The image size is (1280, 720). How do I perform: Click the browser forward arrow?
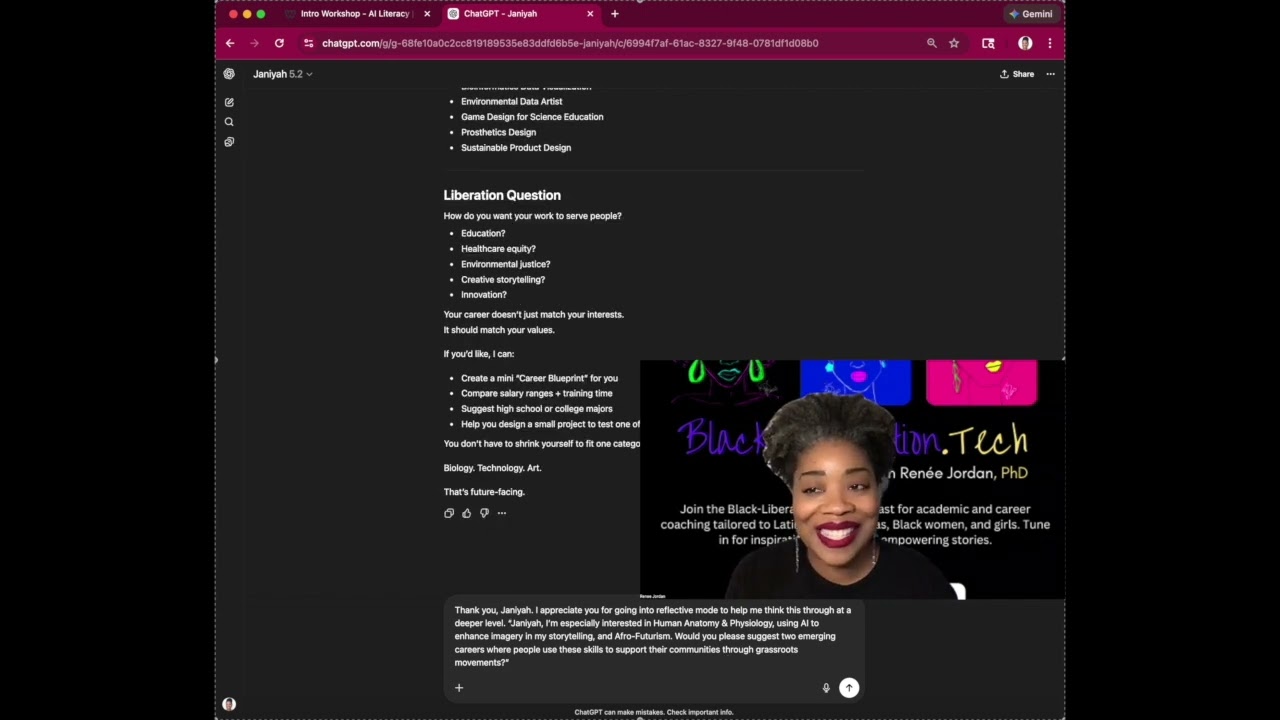tap(254, 43)
